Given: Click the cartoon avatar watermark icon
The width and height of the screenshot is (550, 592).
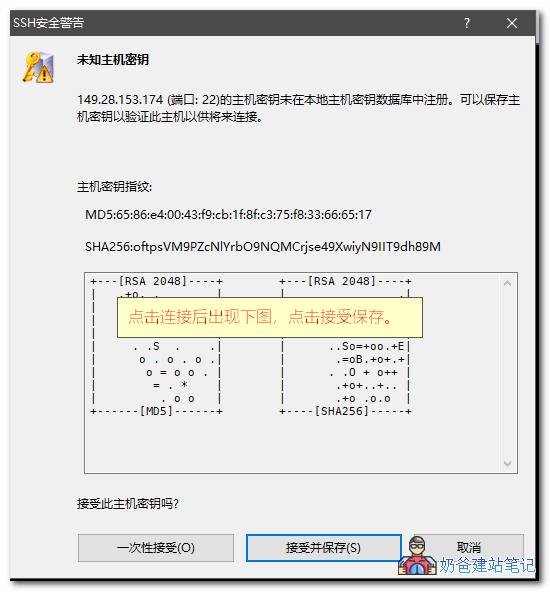Looking at the screenshot, I should tap(417, 556).
